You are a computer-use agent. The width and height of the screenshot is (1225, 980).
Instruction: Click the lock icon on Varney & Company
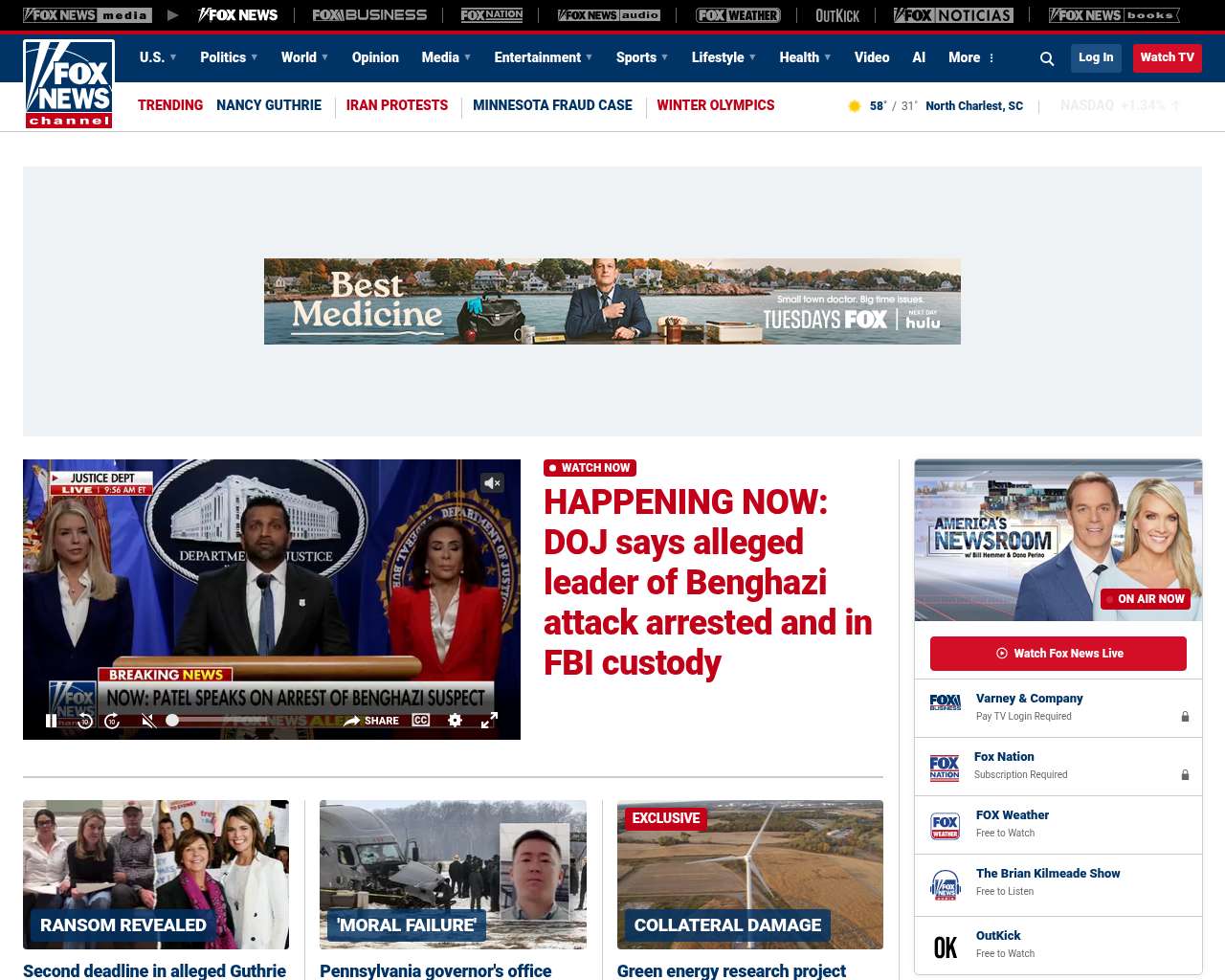1185,717
